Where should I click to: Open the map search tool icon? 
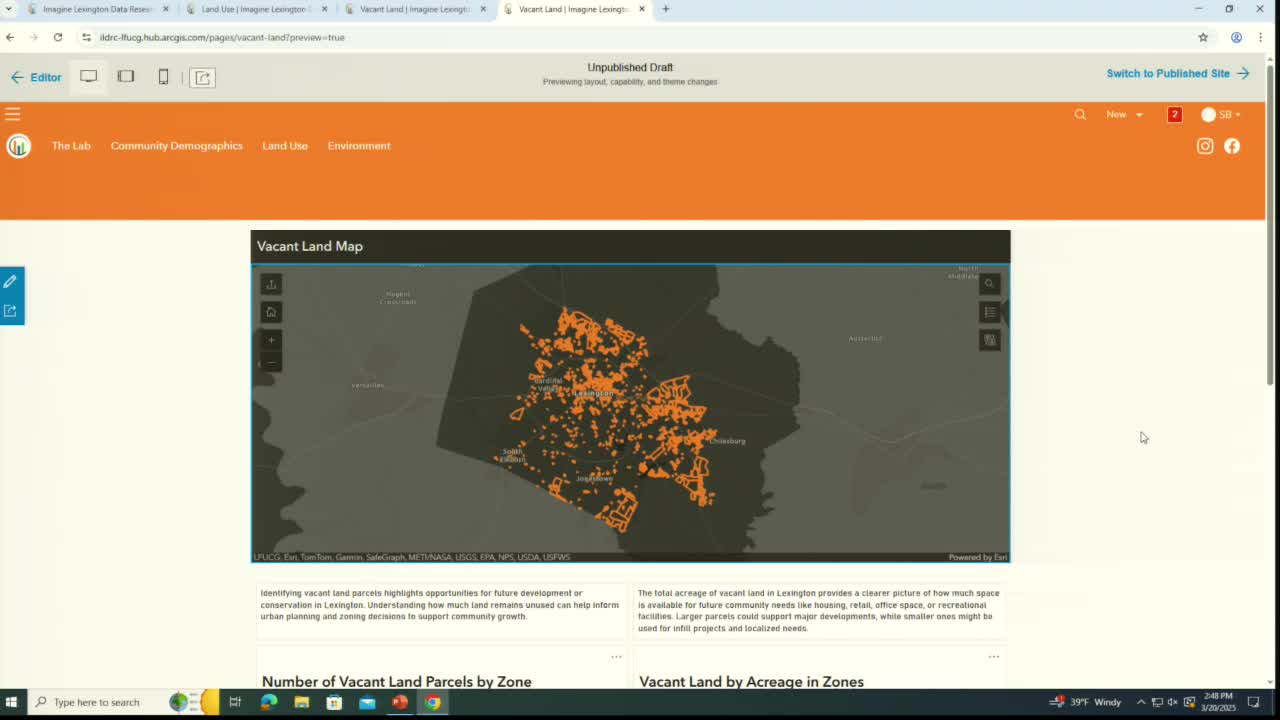(989, 284)
